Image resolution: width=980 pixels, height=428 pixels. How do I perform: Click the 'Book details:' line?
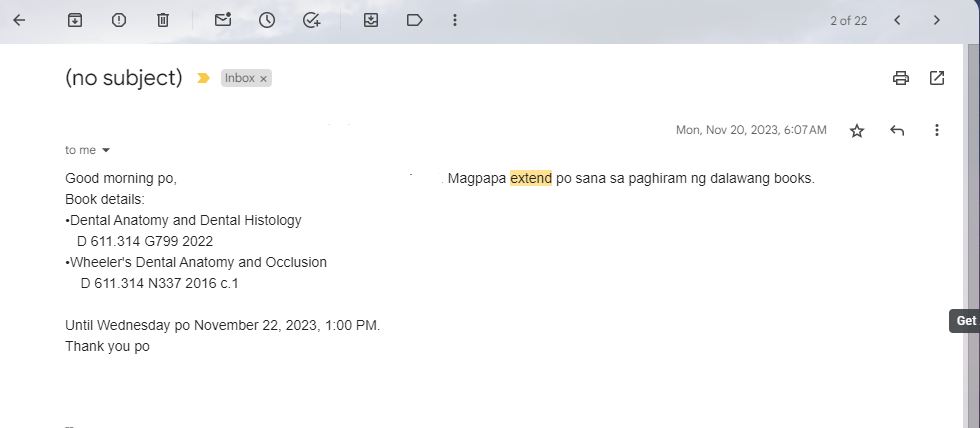click(105, 199)
